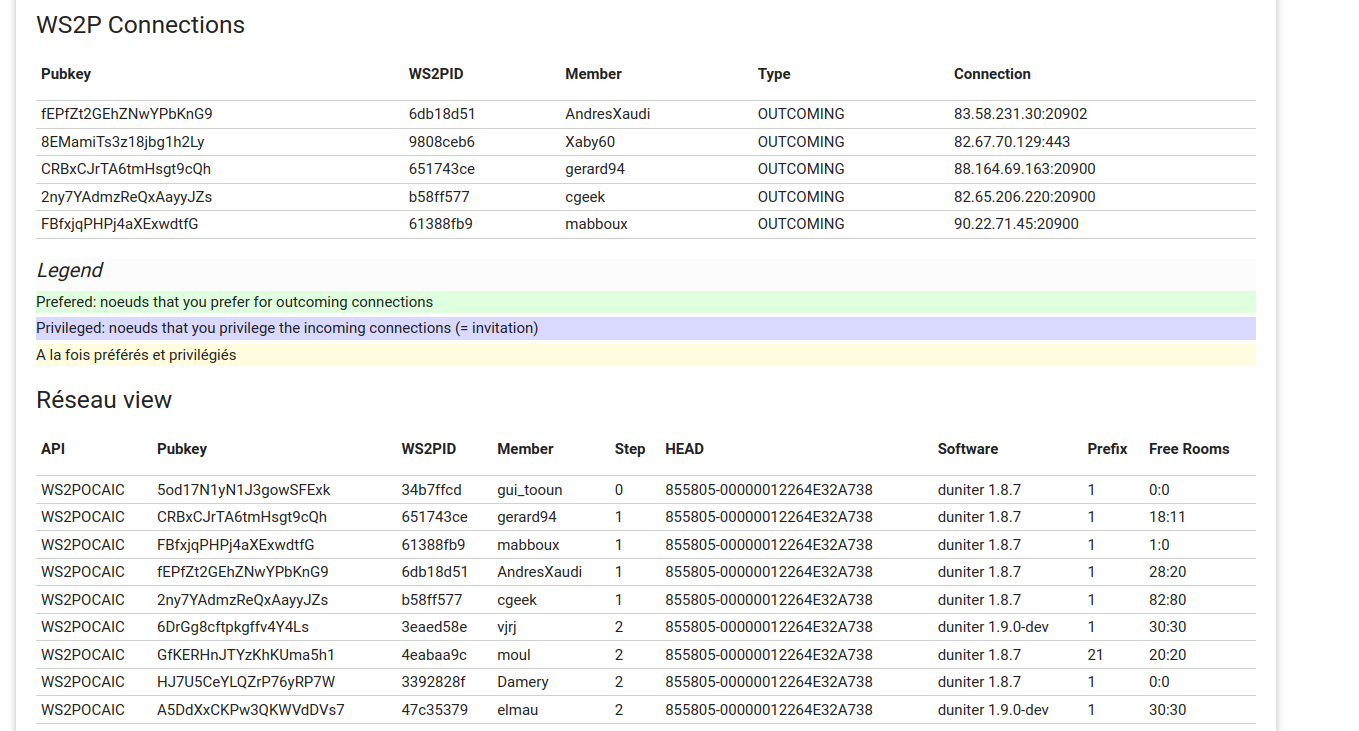Click member elmau
The width and height of the screenshot is (1359, 731).
coord(517,710)
